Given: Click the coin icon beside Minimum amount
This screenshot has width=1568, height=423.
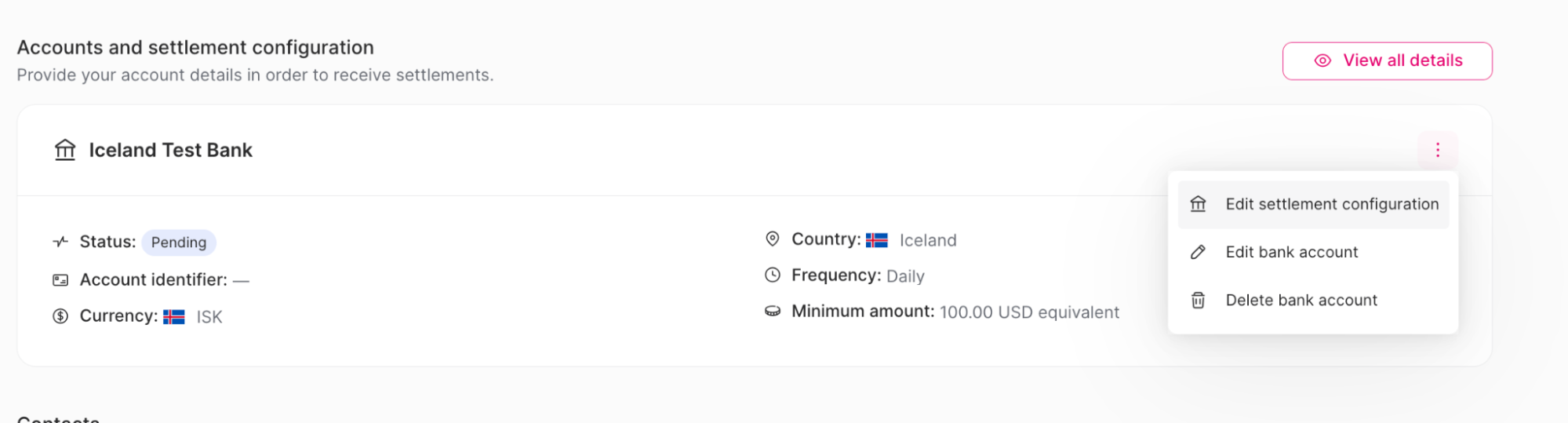Looking at the screenshot, I should coord(773,312).
